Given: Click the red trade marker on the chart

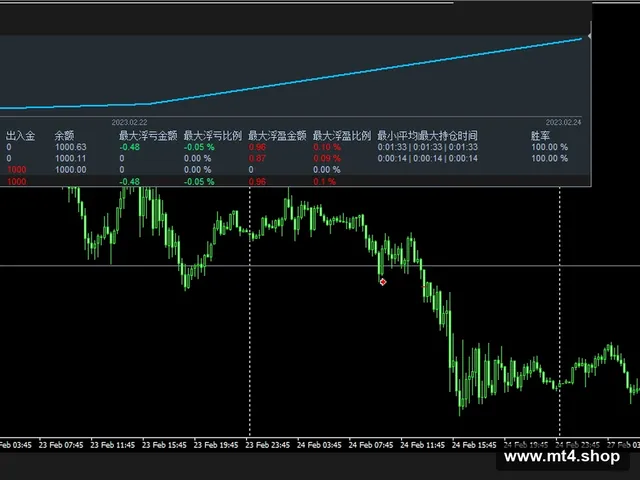Looking at the screenshot, I should coord(383,282).
